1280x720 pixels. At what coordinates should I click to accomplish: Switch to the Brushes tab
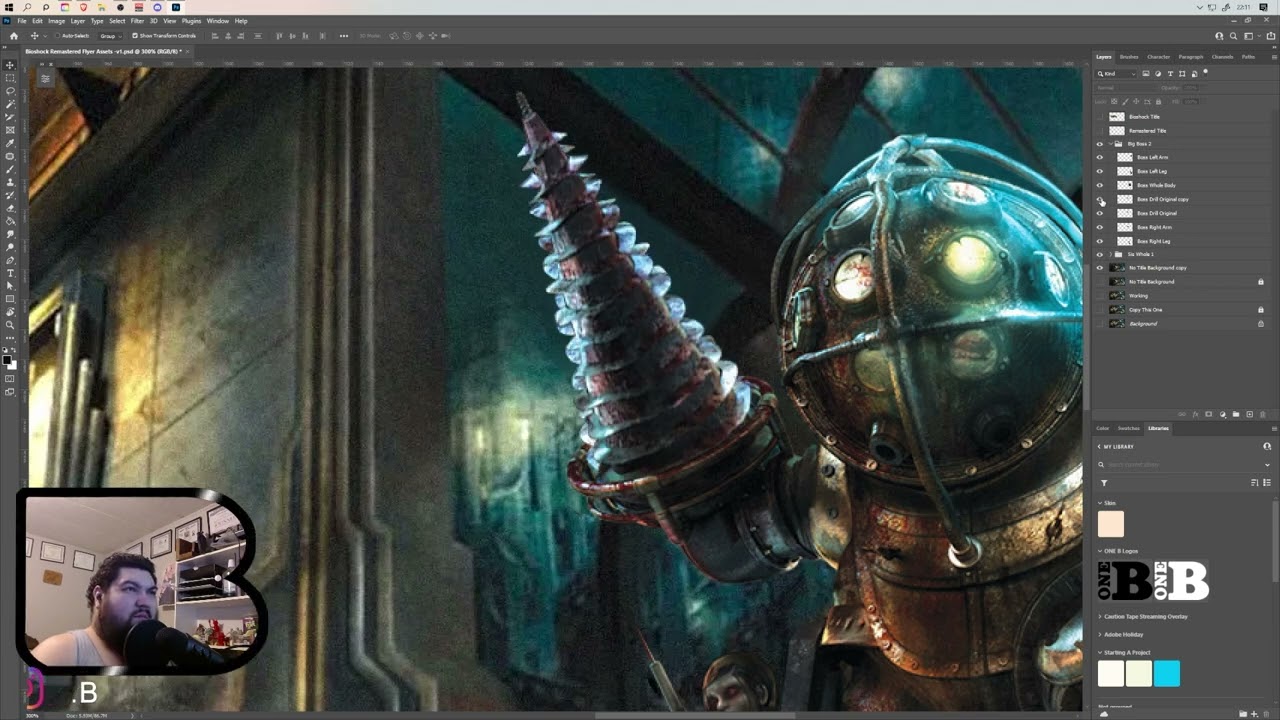click(1129, 57)
